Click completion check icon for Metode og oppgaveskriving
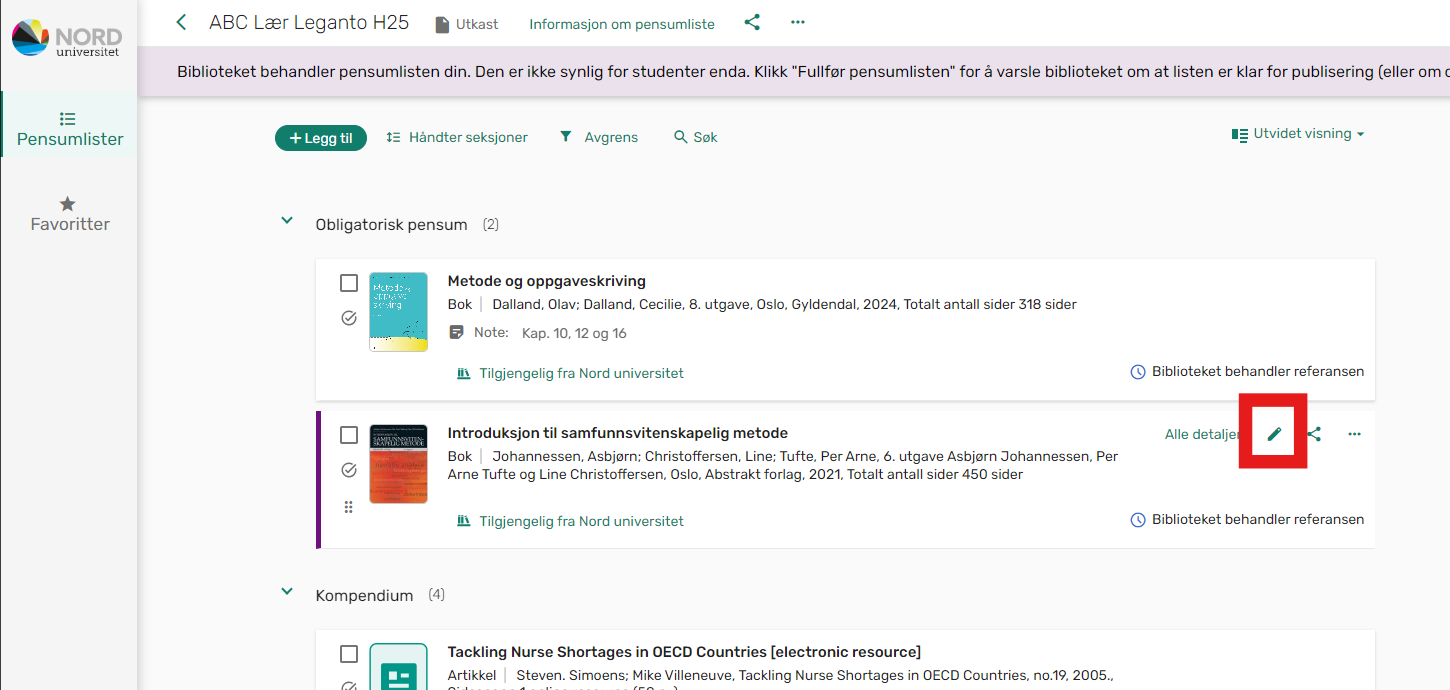The image size is (1450, 690). [349, 318]
